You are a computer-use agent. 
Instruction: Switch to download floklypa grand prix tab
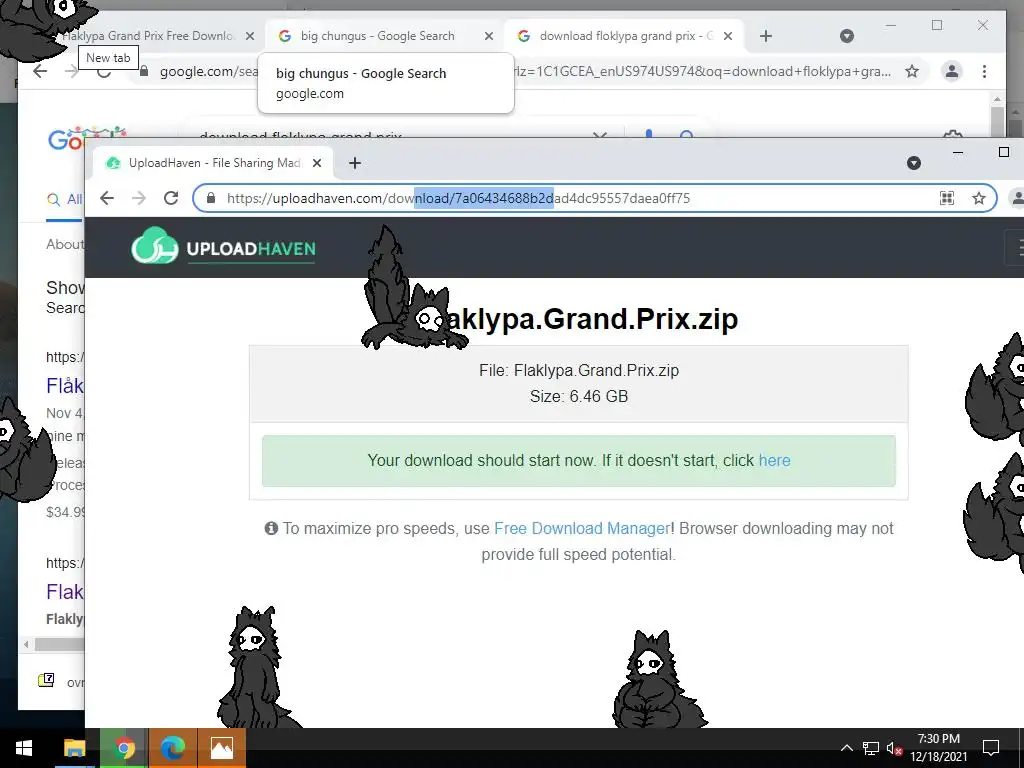pyautogui.click(x=625, y=36)
